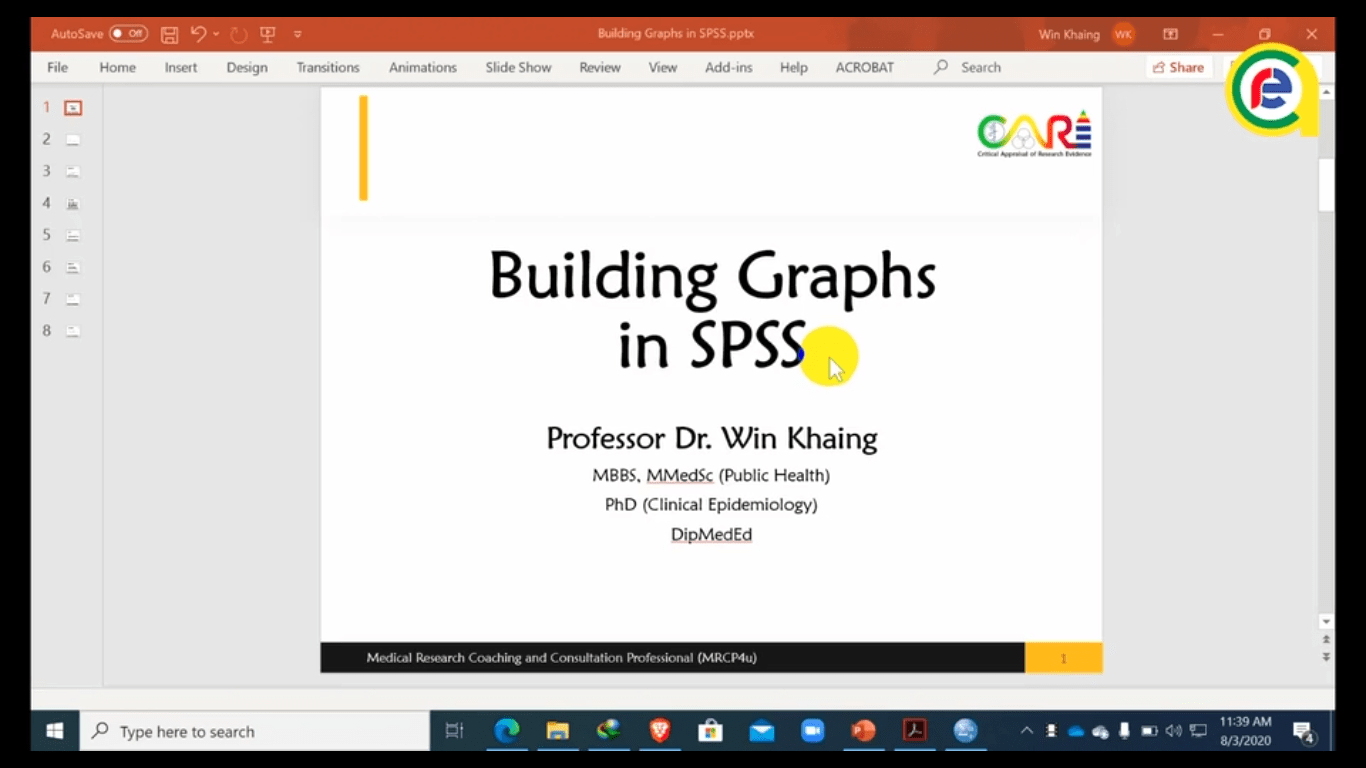Go to next slide double-arrow button
1366x768 pixels.
coord(1327,657)
